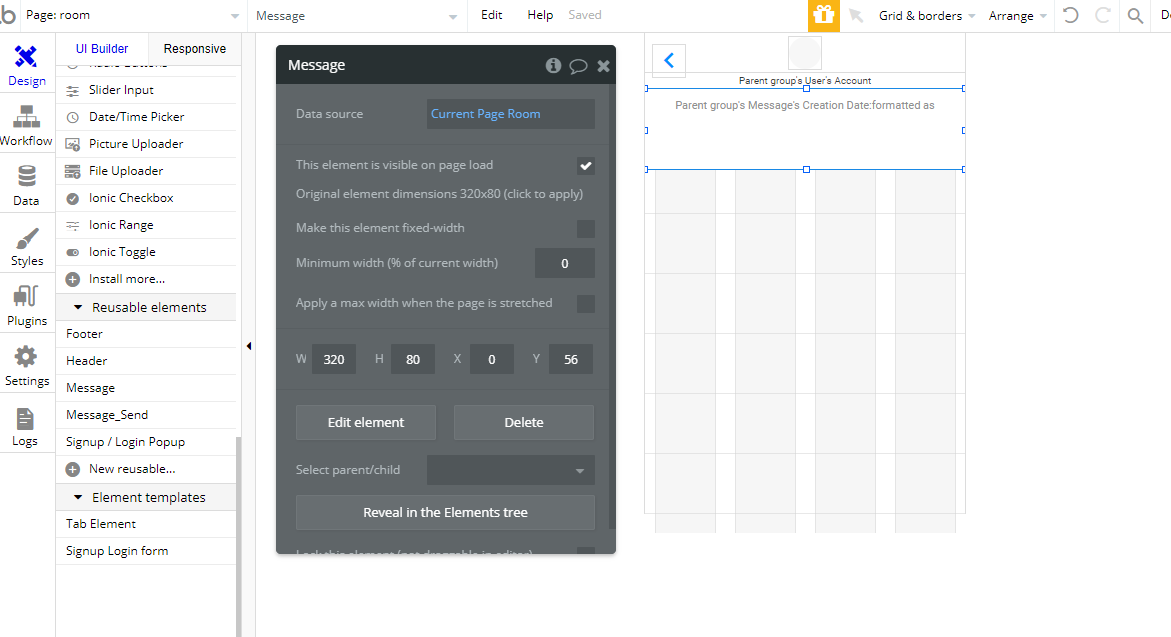1171x637 pixels.
Task: Click the undo arrow icon
Action: point(1071,15)
